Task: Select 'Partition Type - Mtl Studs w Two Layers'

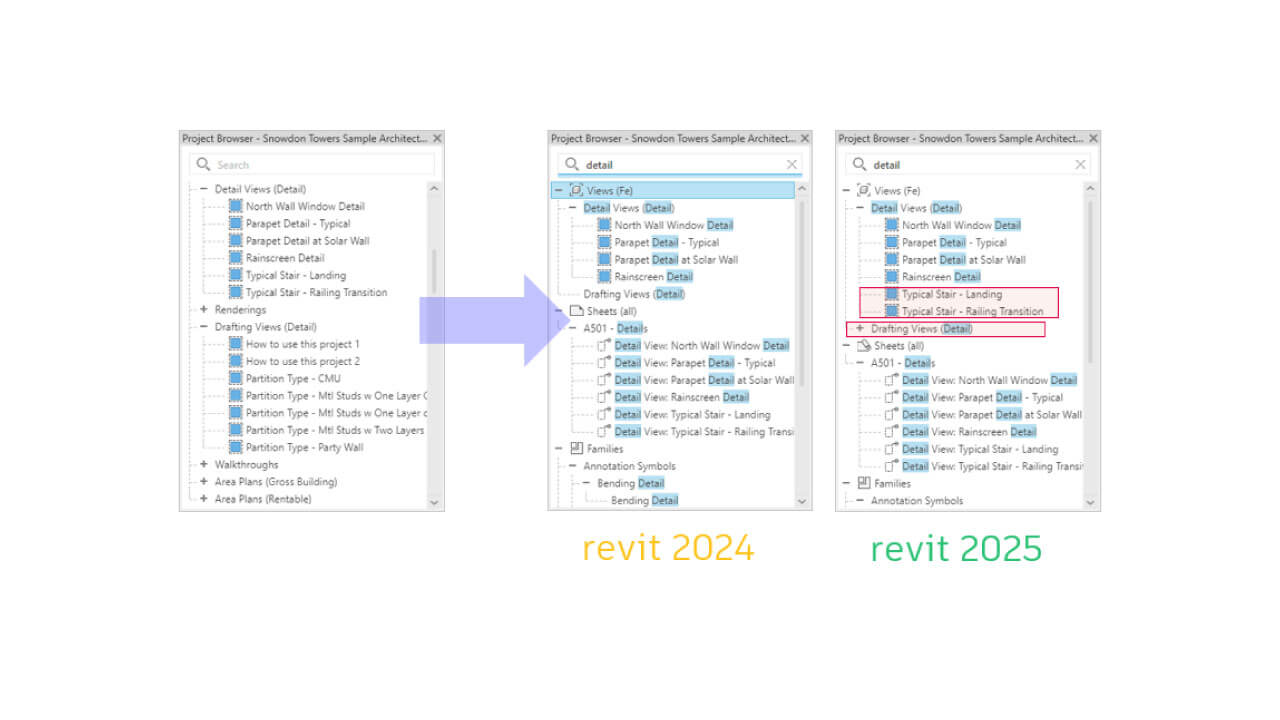Action: [335, 430]
